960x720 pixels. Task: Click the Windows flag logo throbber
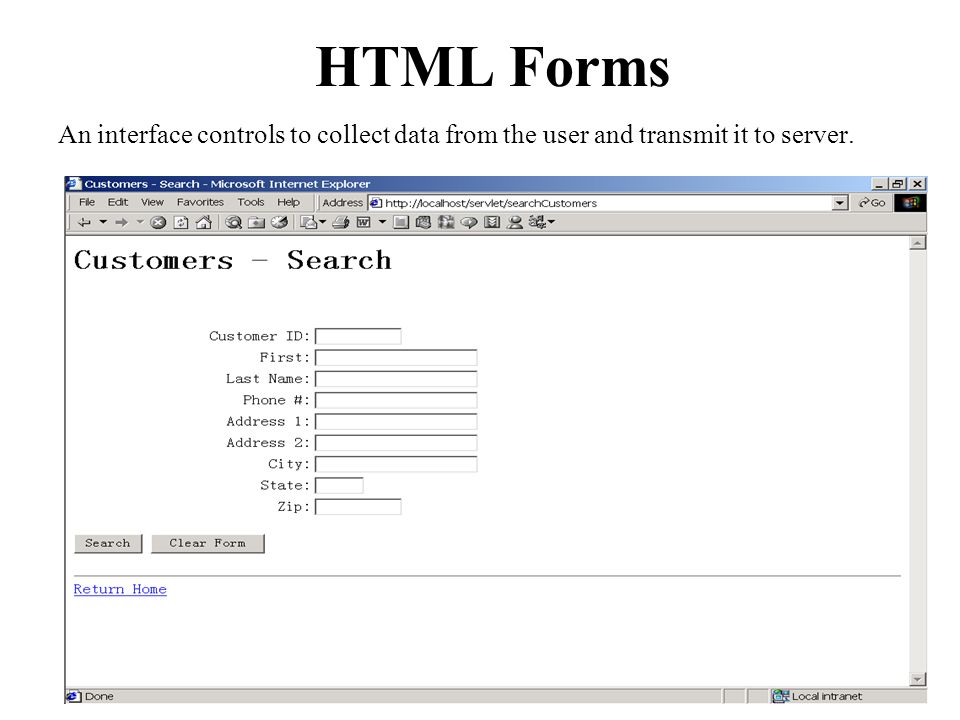coord(910,203)
